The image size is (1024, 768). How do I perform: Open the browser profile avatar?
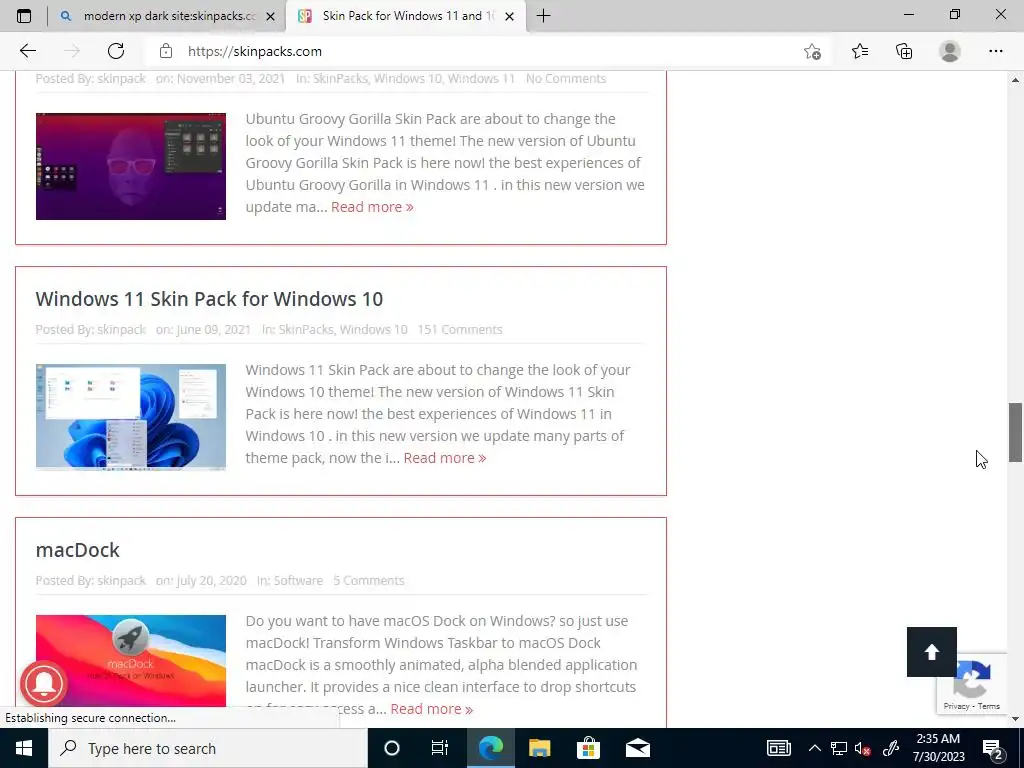click(x=950, y=51)
